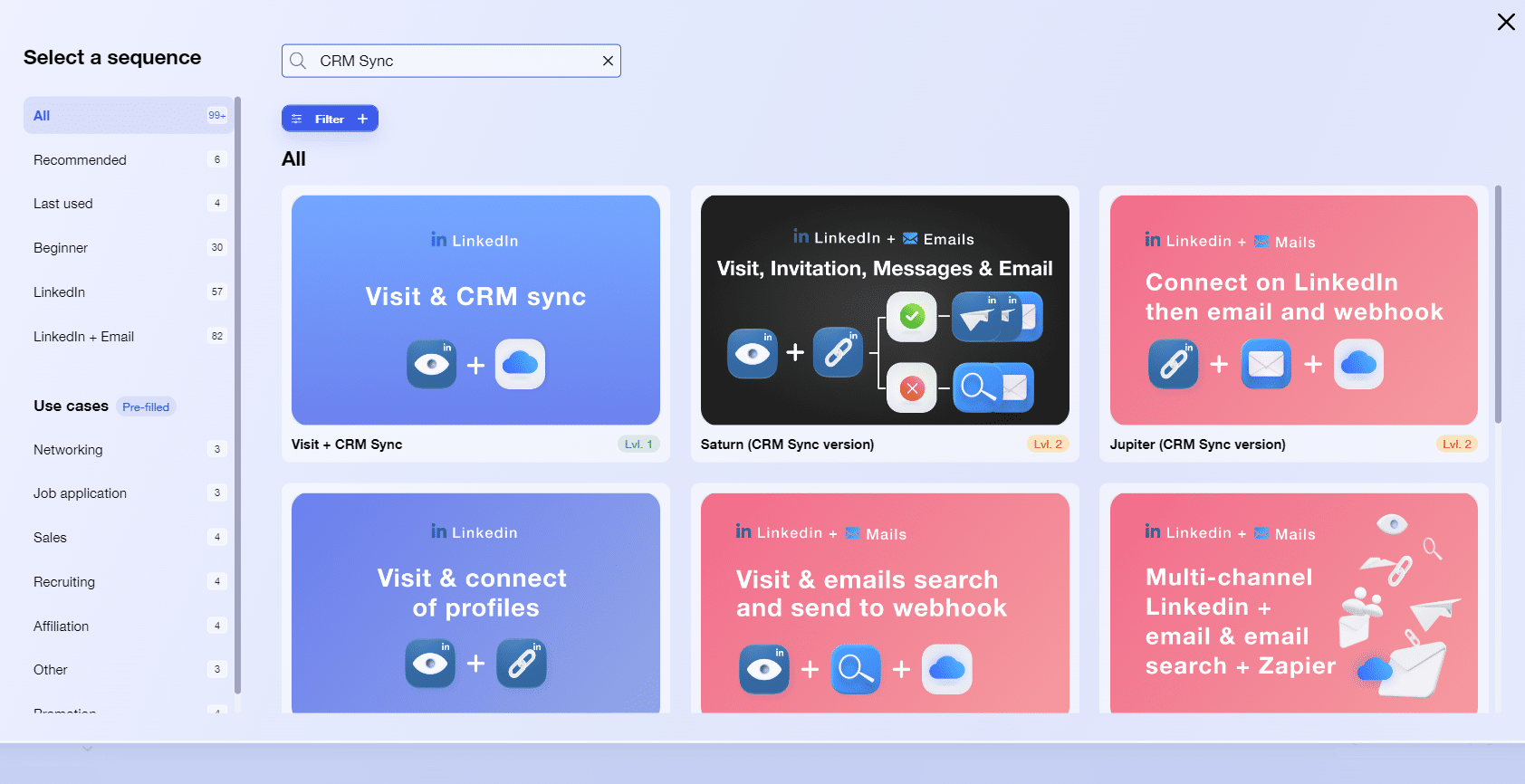
Task: Click the Use cases heading
Action: pyautogui.click(x=71, y=406)
